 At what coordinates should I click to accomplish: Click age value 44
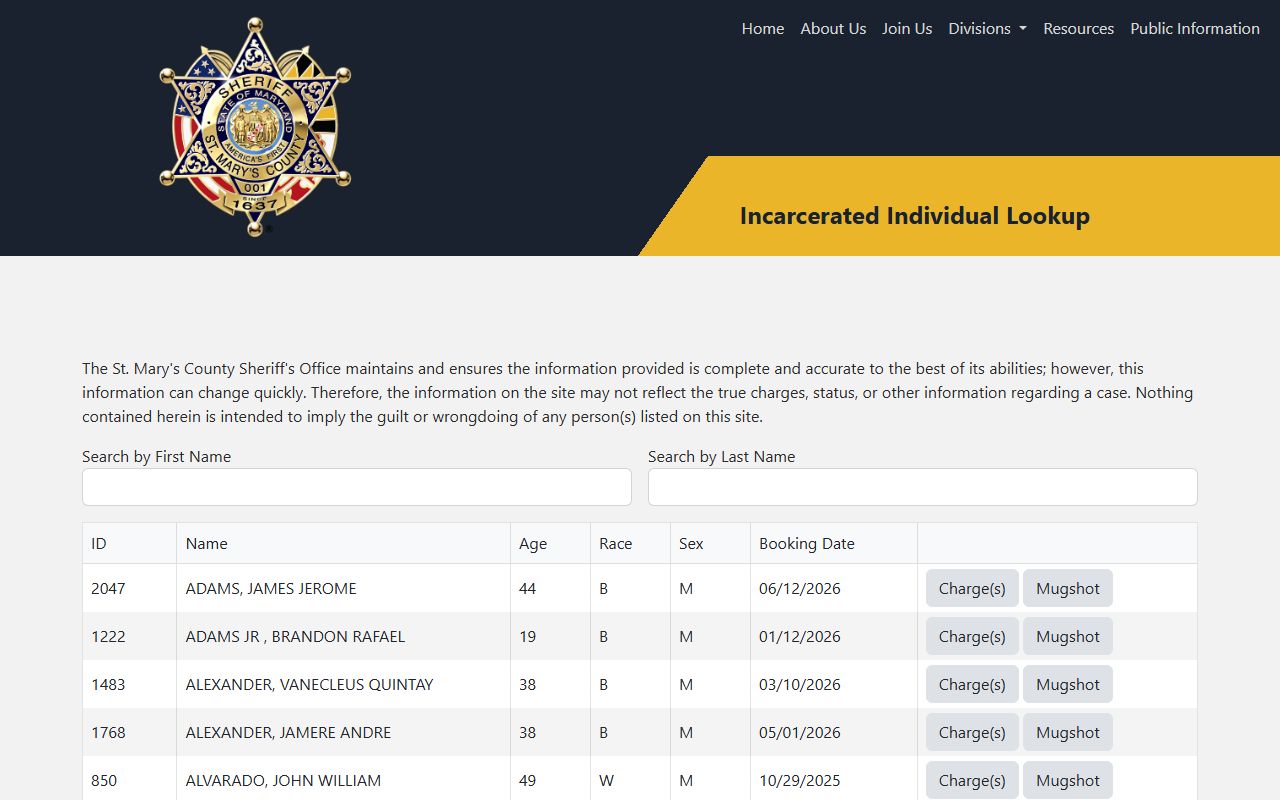[528, 588]
